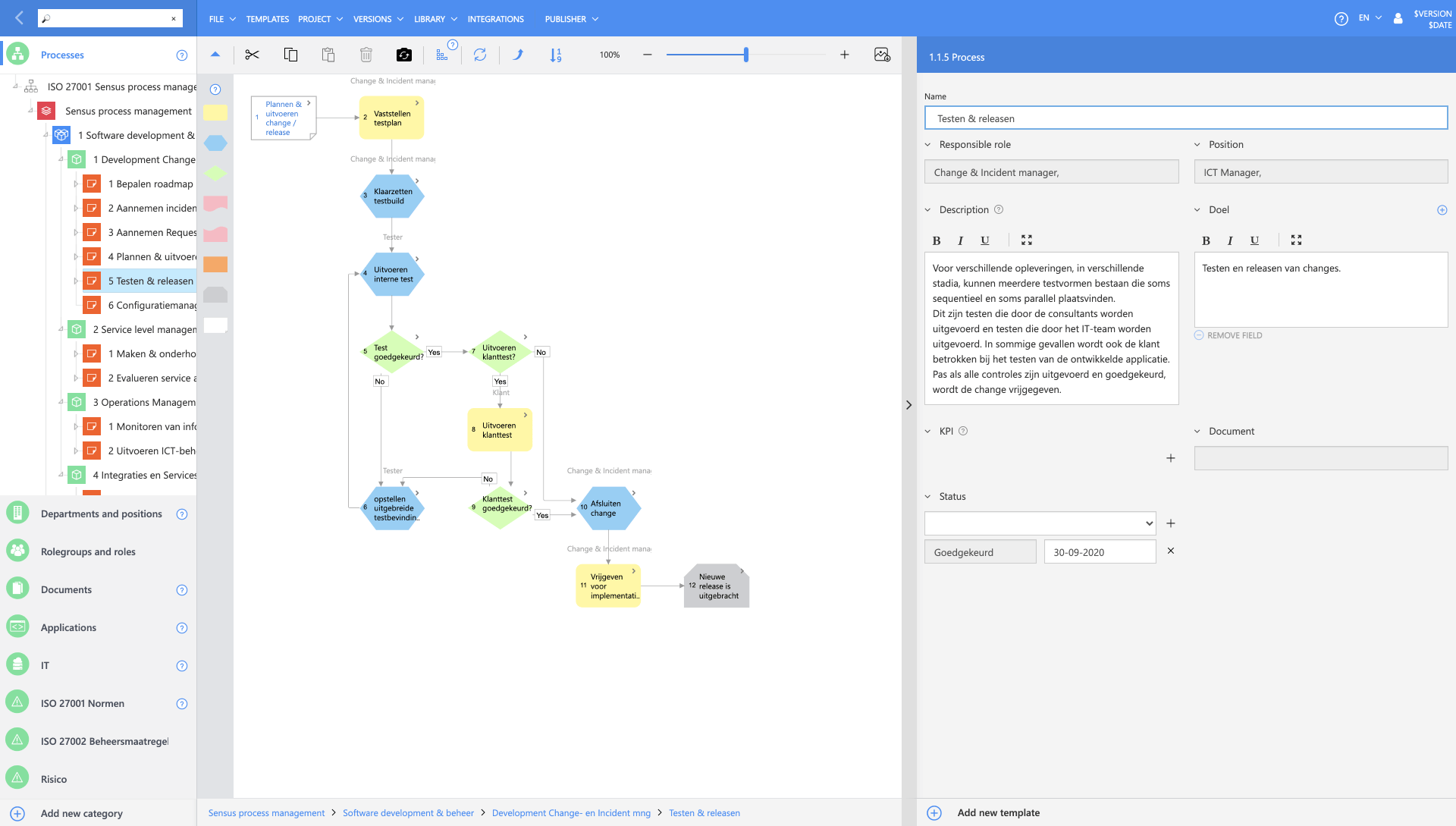Select the green diamond shape swatch
The image size is (1456, 826).
pyautogui.click(x=215, y=173)
